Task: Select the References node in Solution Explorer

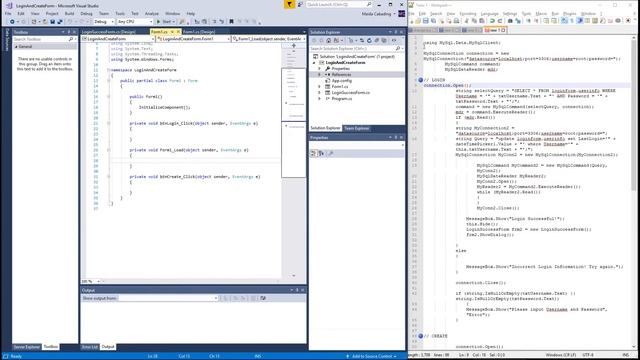Action: tap(341, 75)
